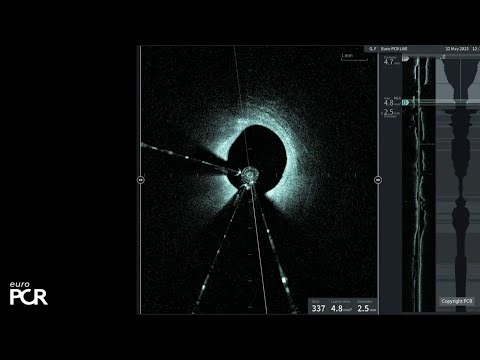480x360 pixels.
Task: Click the longitudinal L-mode vessel view
Action: pos(419,184)
